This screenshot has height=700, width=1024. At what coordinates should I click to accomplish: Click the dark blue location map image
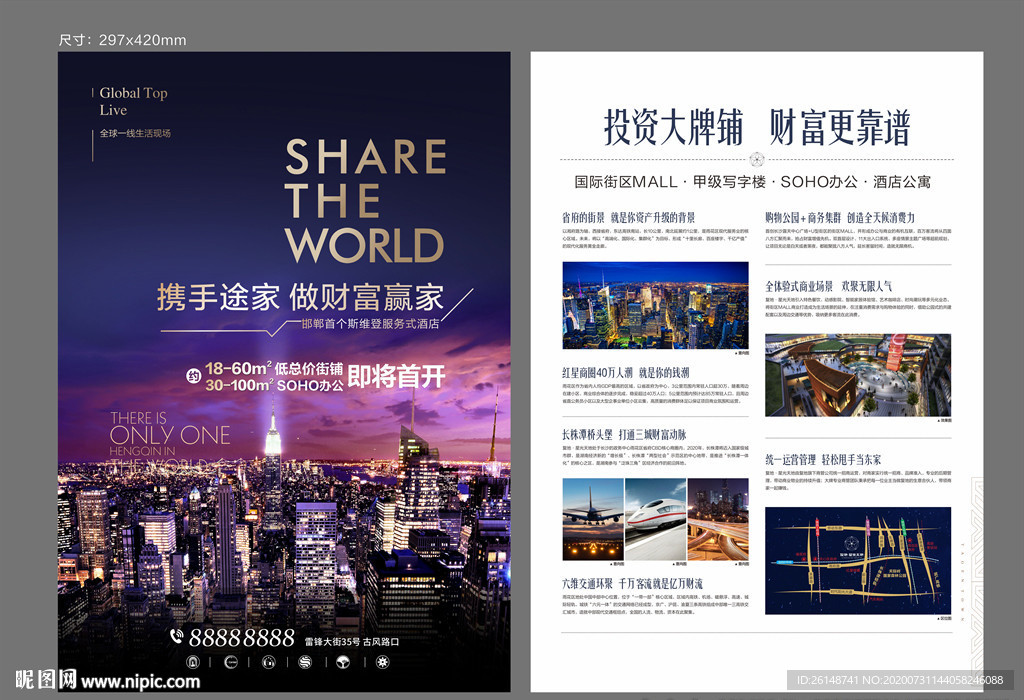click(857, 560)
